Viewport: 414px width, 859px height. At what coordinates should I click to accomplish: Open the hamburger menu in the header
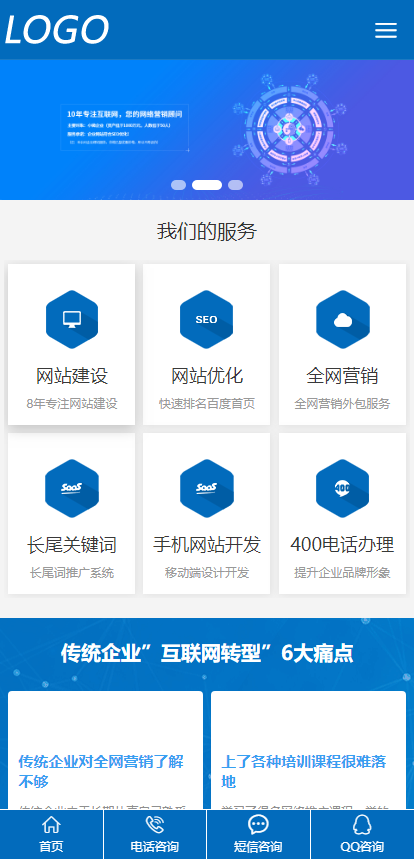(386, 30)
